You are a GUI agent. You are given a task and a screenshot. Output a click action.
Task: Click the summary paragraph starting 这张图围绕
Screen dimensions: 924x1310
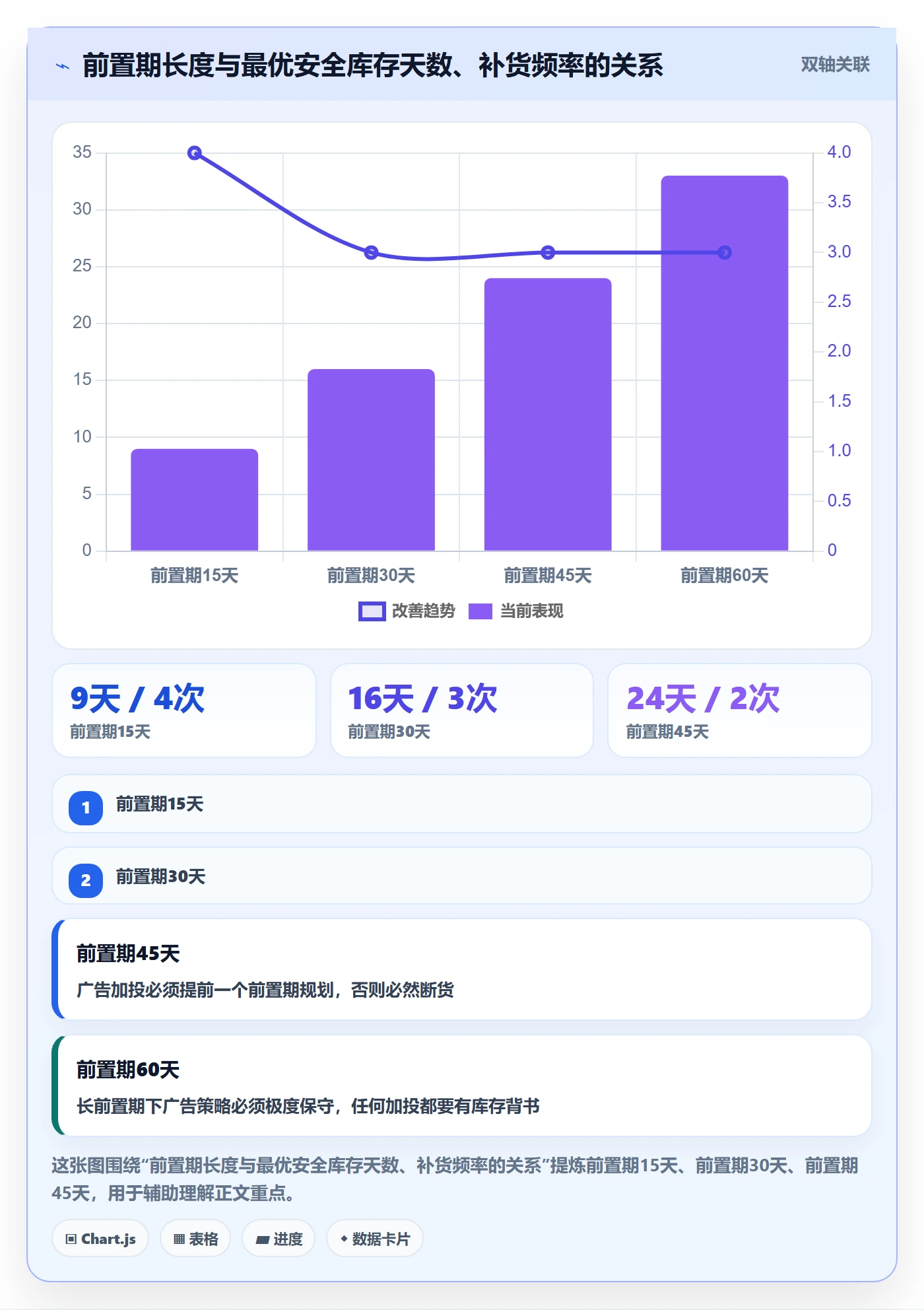(x=455, y=1179)
